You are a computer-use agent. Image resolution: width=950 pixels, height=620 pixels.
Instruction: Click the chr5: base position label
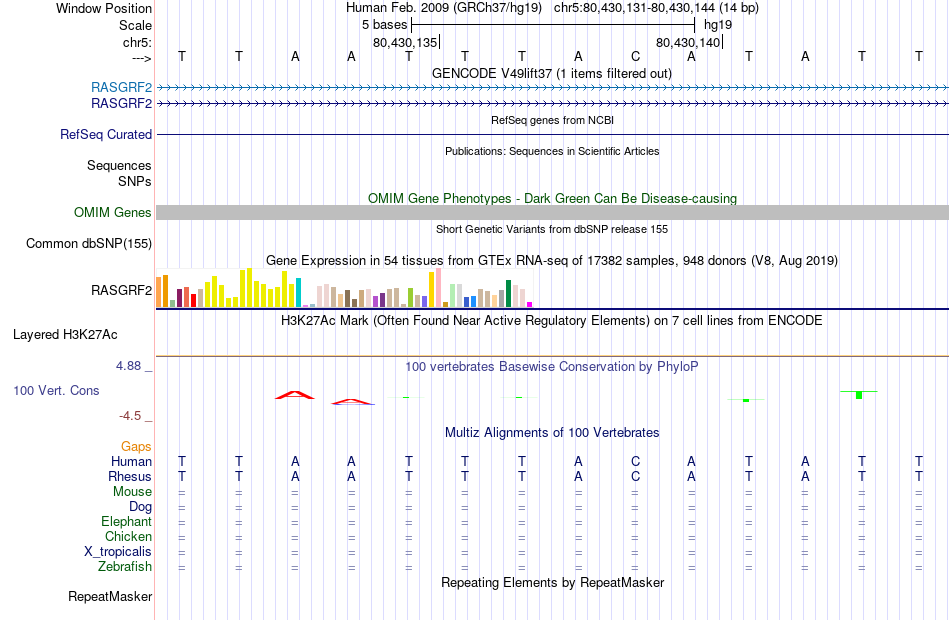(x=137, y=42)
